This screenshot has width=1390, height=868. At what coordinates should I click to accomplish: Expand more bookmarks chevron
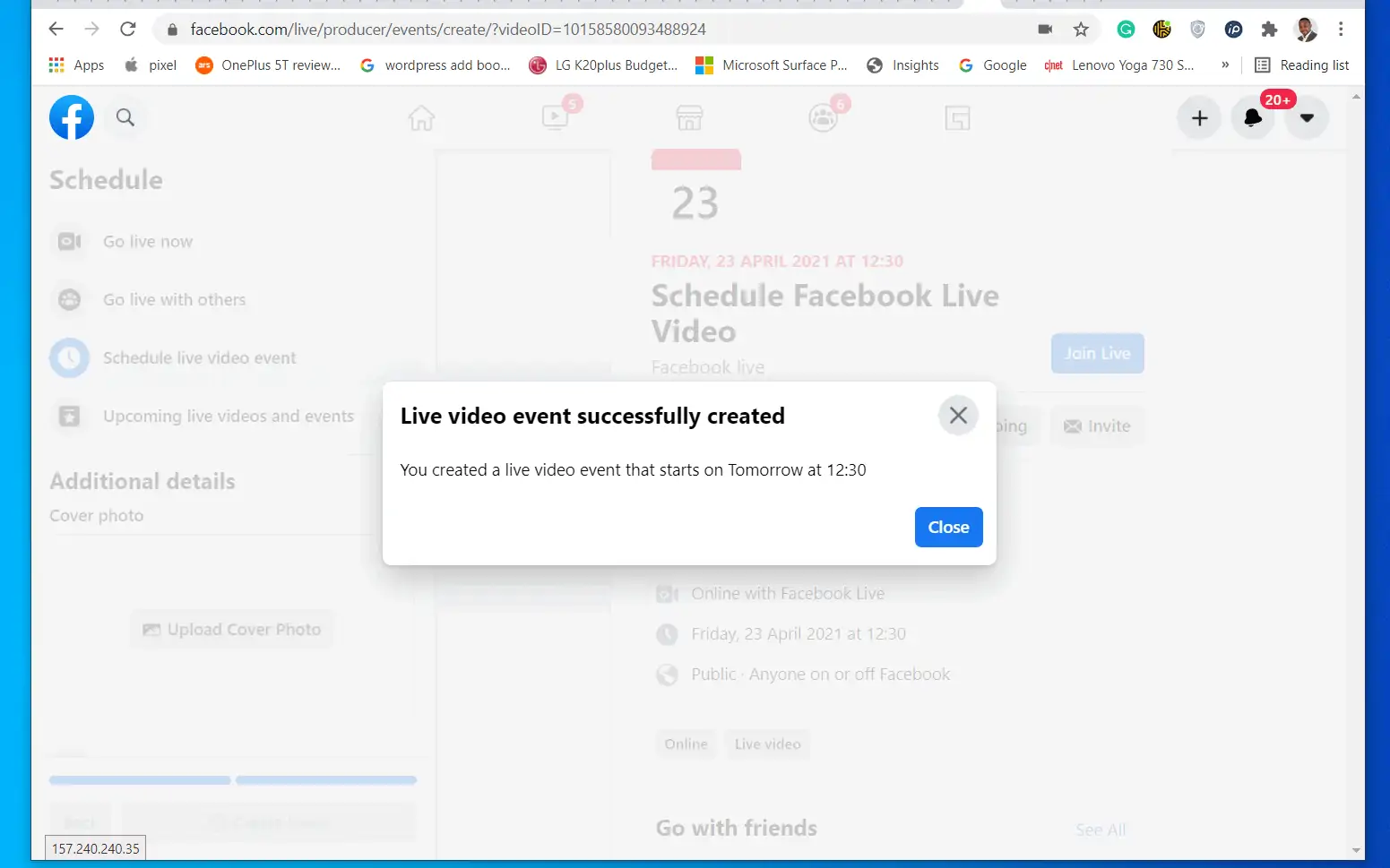coord(1225,64)
